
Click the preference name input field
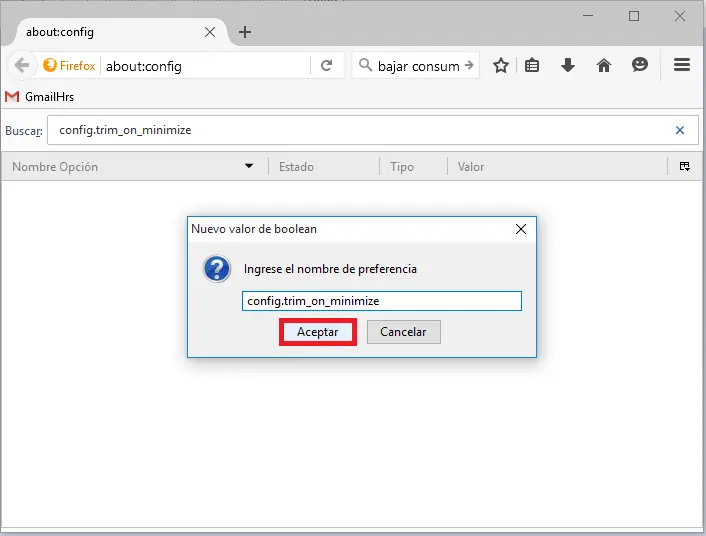click(x=382, y=301)
